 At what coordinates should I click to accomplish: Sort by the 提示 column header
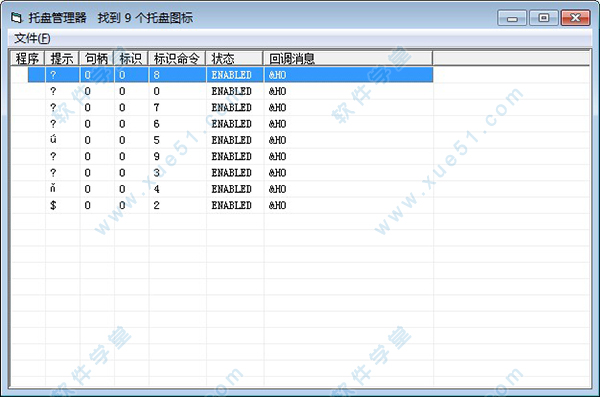click(x=62, y=59)
